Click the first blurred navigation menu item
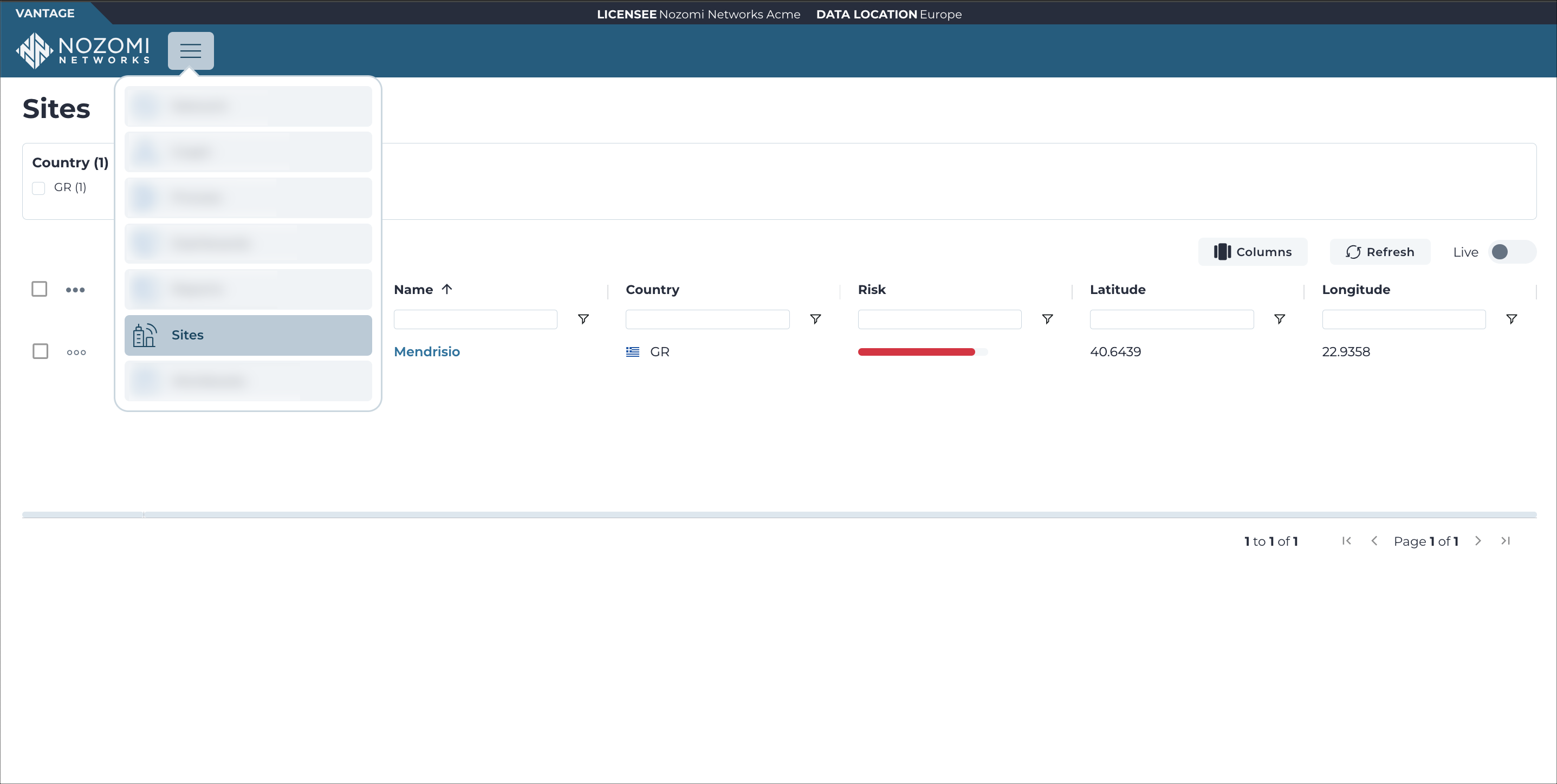The height and width of the screenshot is (784, 1557). tap(249, 107)
